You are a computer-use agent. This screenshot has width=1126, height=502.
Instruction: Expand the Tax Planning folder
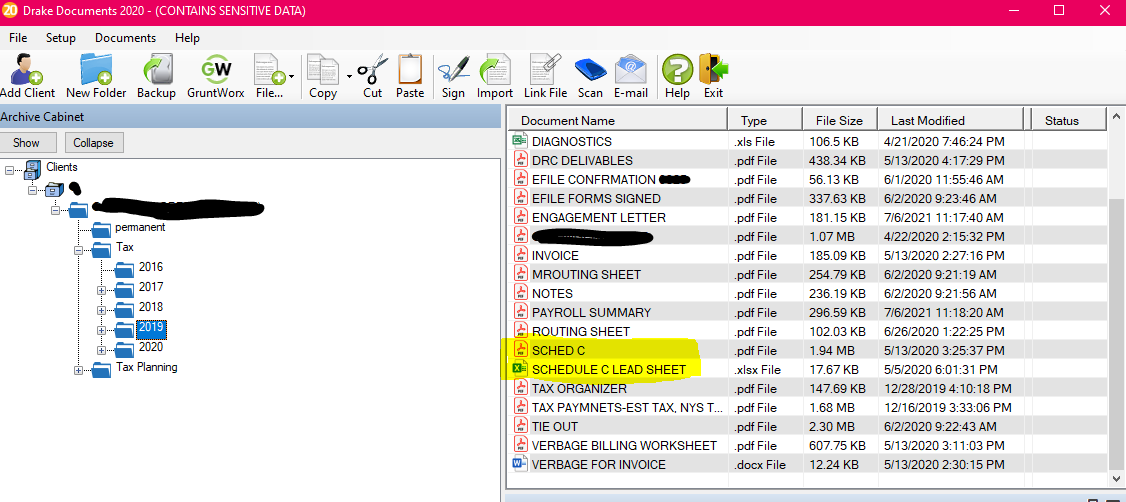[79, 370]
